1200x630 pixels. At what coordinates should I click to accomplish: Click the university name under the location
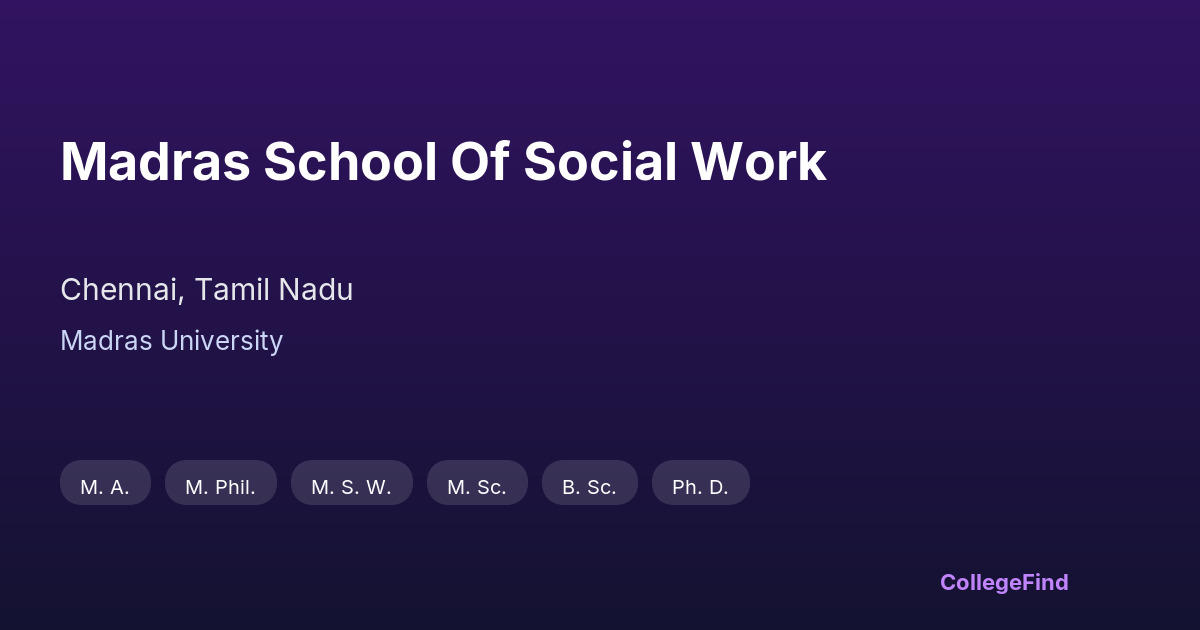(x=171, y=341)
